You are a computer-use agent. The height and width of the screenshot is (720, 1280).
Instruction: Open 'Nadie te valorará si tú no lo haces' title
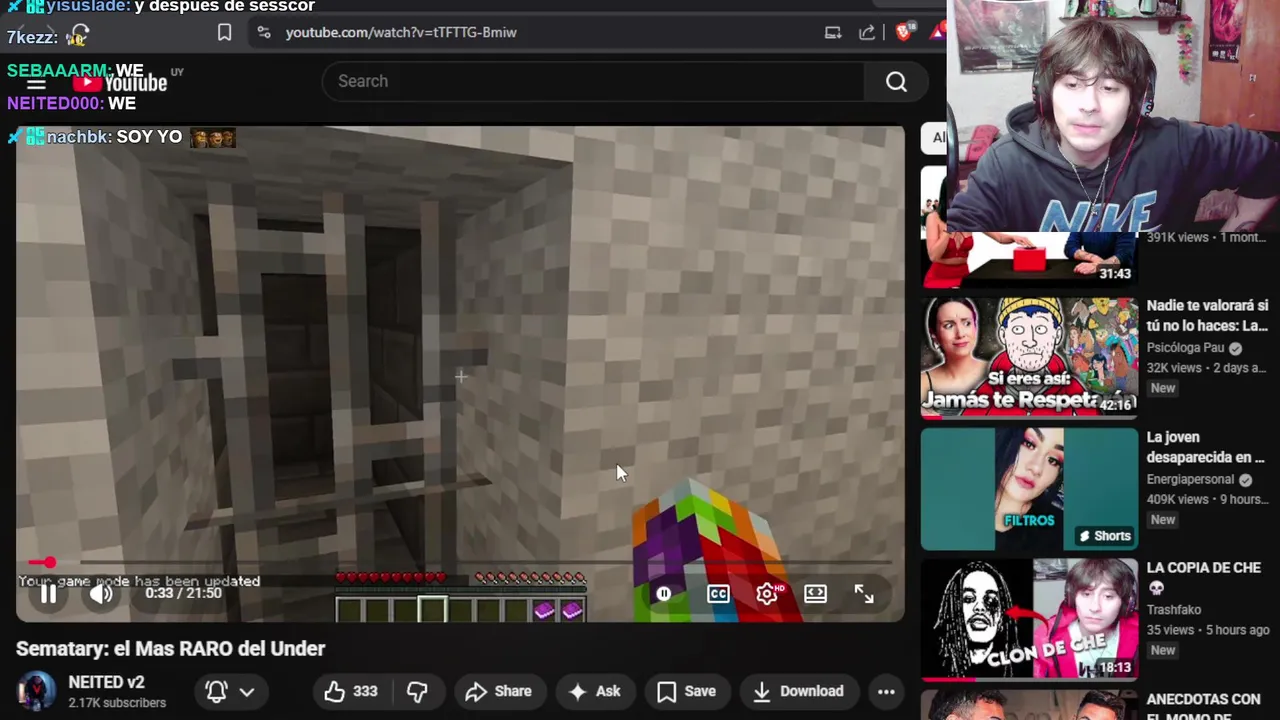[x=1207, y=316]
